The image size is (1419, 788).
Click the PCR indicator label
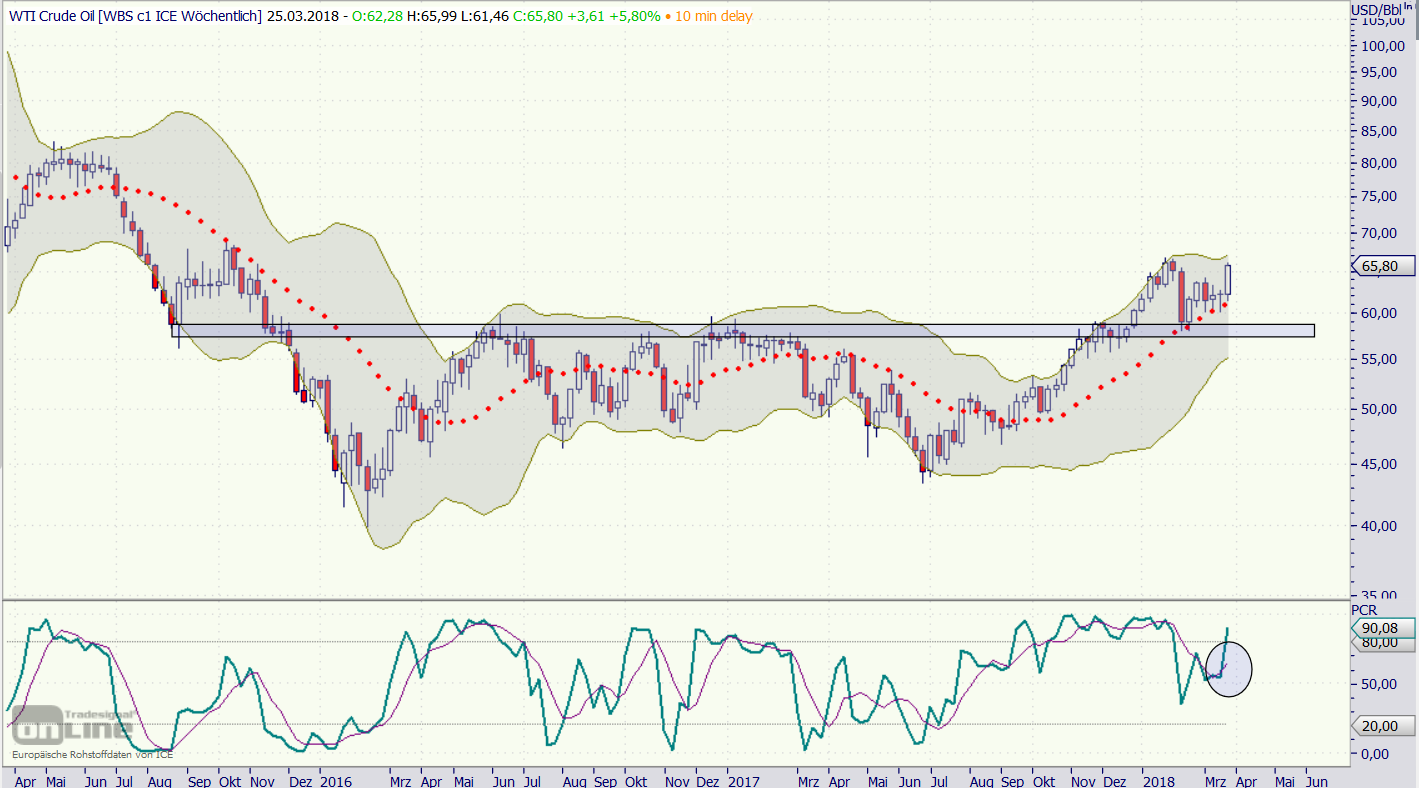pos(1363,609)
